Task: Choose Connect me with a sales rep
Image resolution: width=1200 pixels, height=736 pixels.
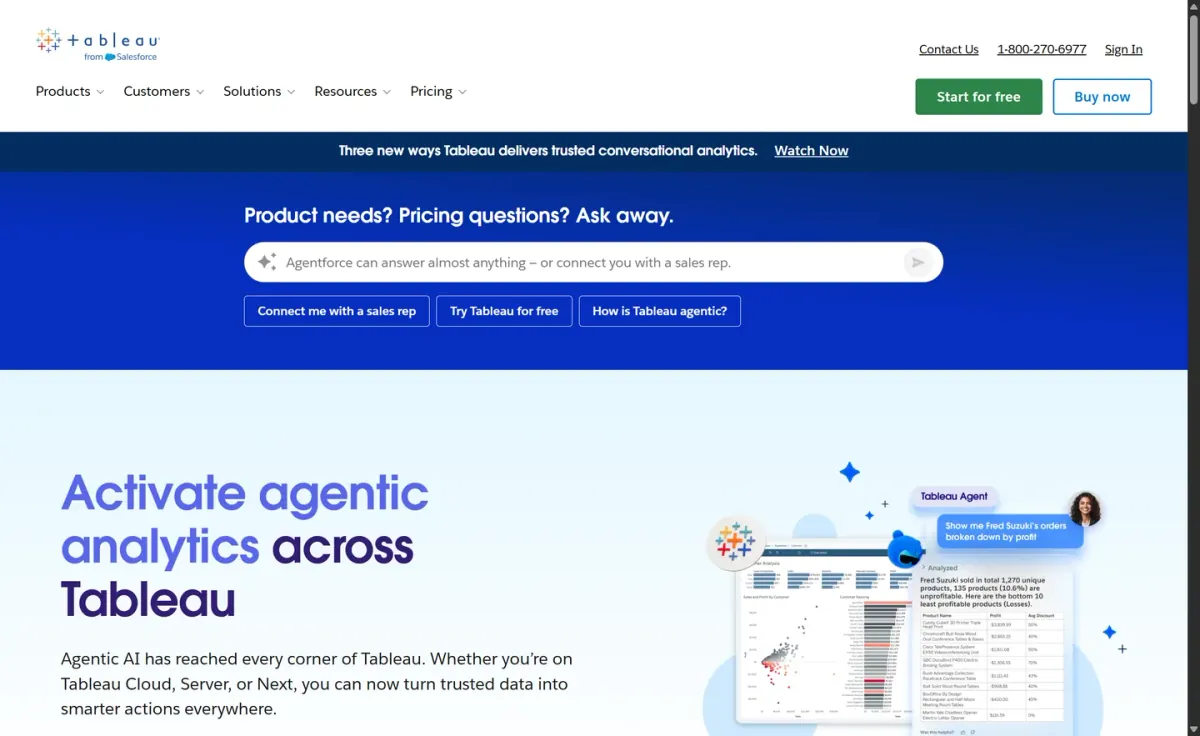Action: click(337, 311)
